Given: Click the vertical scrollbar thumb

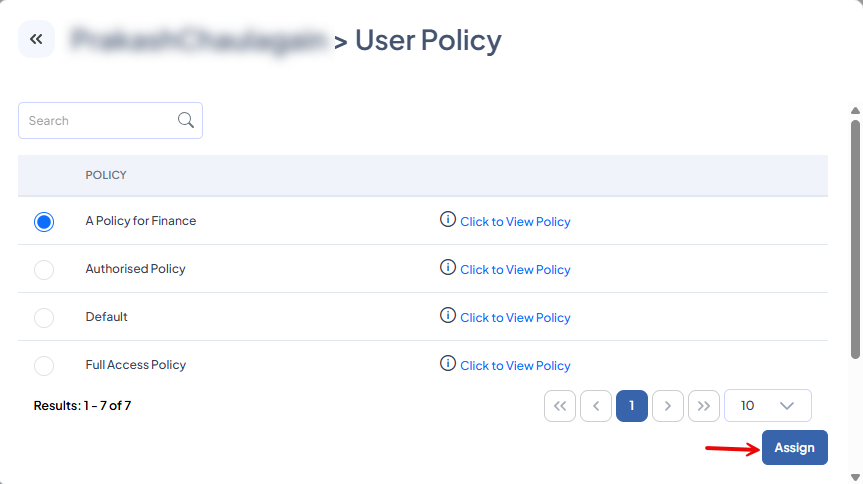Looking at the screenshot, I should [855, 238].
